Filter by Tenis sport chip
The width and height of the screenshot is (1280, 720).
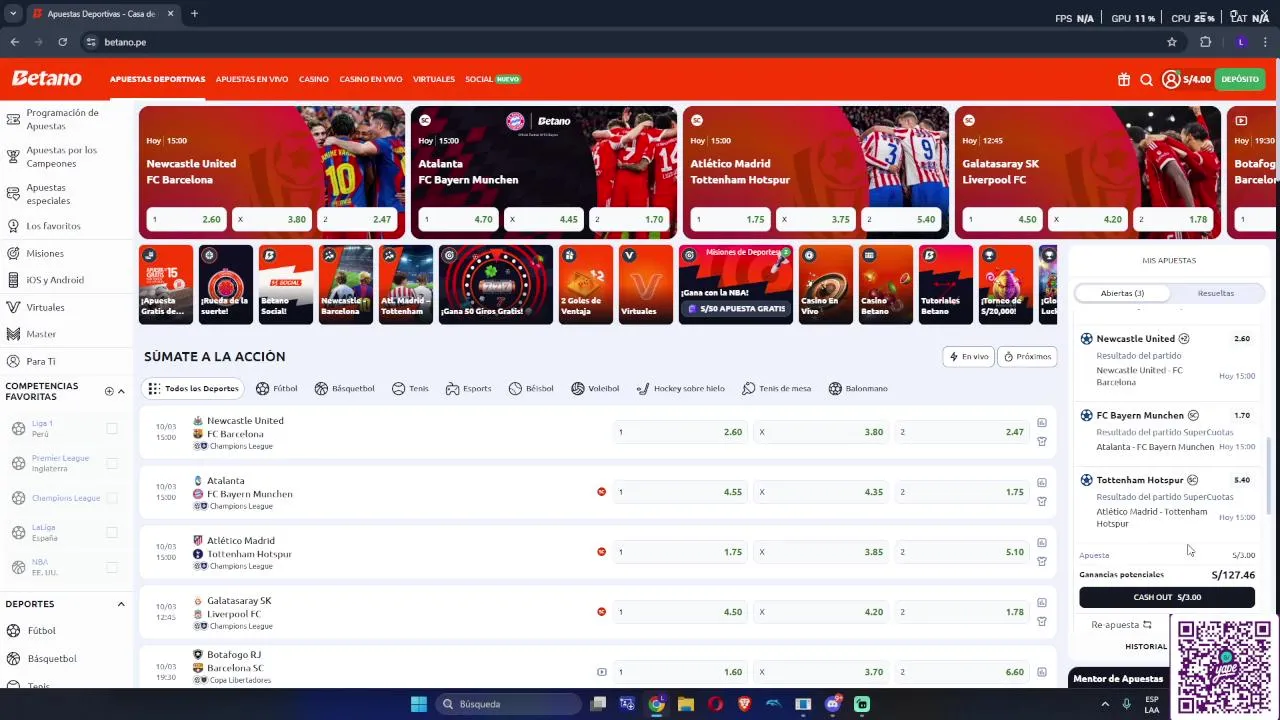click(410, 388)
